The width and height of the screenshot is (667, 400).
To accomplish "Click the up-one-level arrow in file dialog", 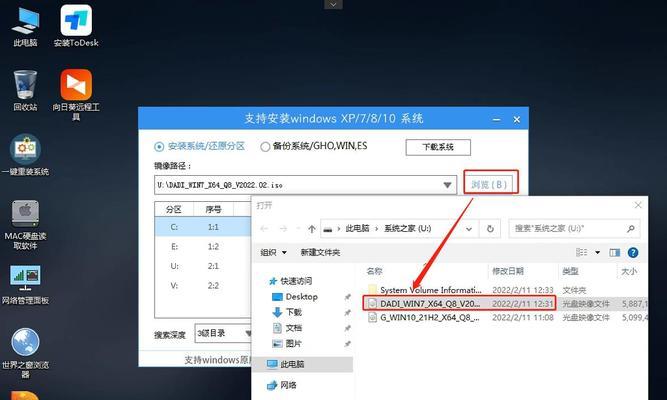I will point(312,229).
